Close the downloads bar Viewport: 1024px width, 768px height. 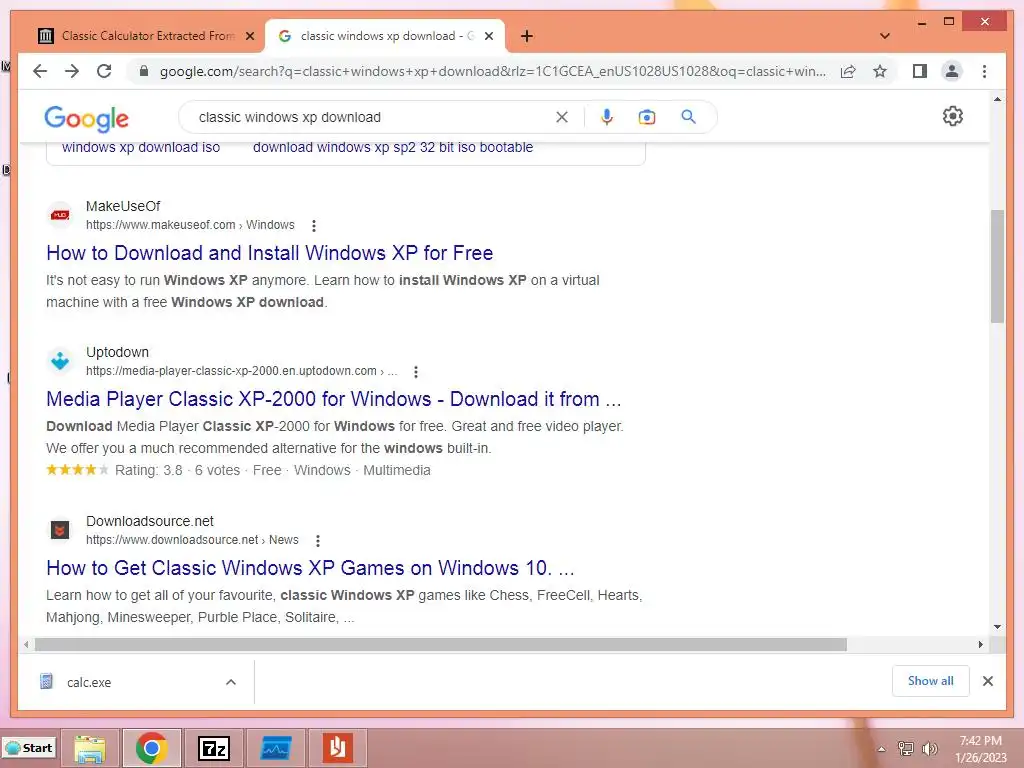987,681
